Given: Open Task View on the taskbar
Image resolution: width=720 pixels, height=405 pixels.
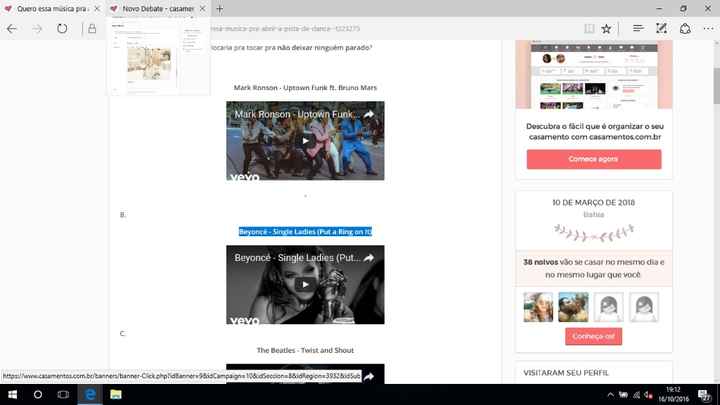Looking at the screenshot, I should click(63, 394).
